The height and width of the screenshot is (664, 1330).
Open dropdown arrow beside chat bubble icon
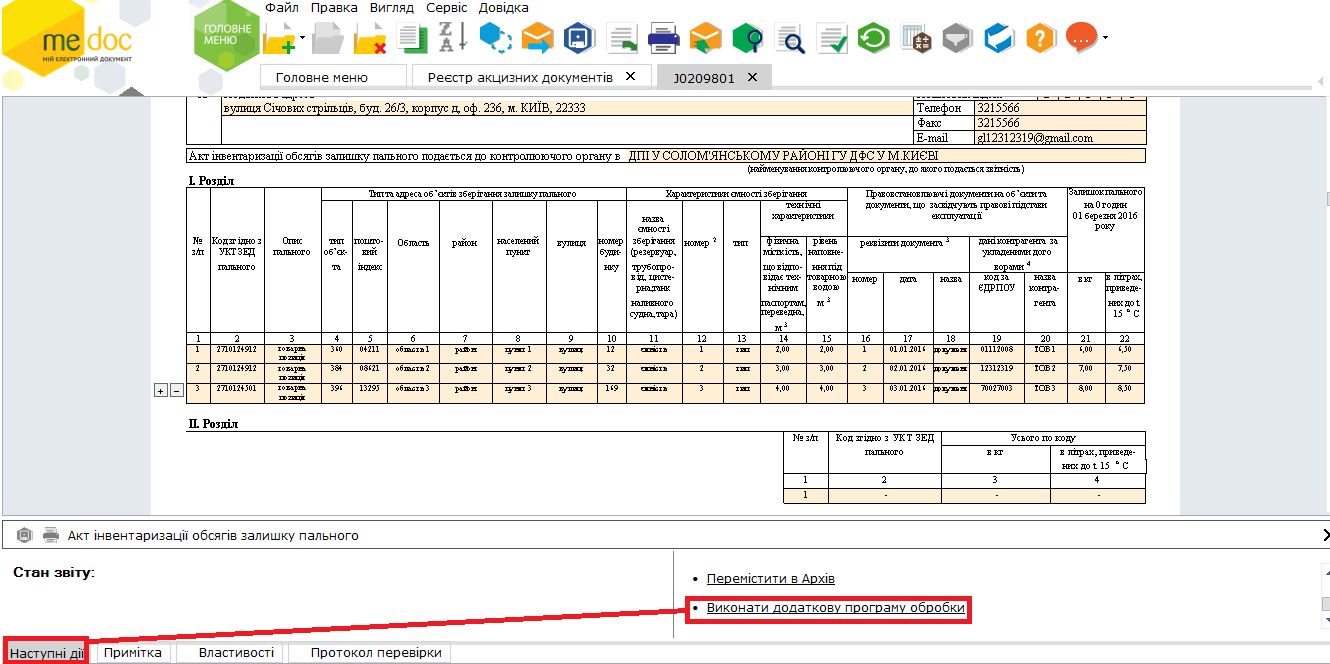pyautogui.click(x=1105, y=39)
